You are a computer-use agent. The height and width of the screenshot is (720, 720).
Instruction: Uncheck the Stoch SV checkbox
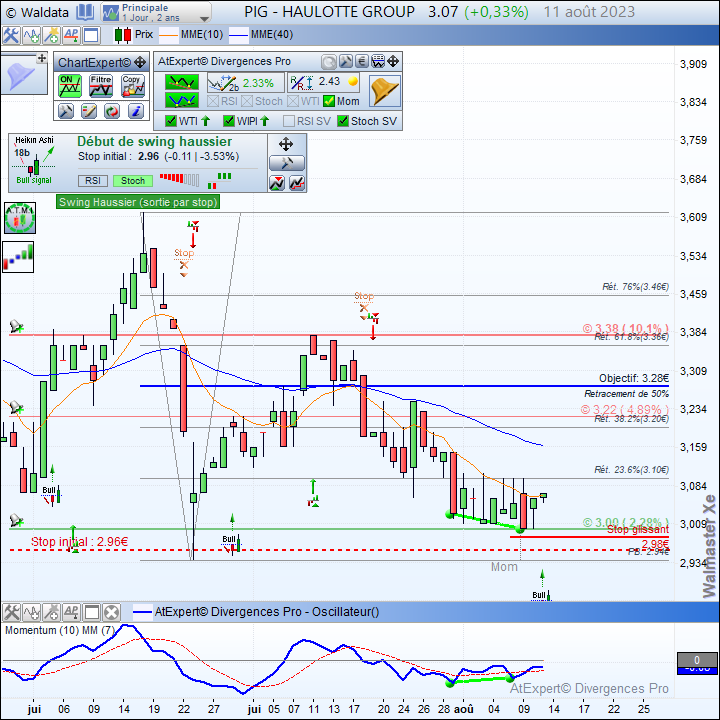[x=343, y=121]
